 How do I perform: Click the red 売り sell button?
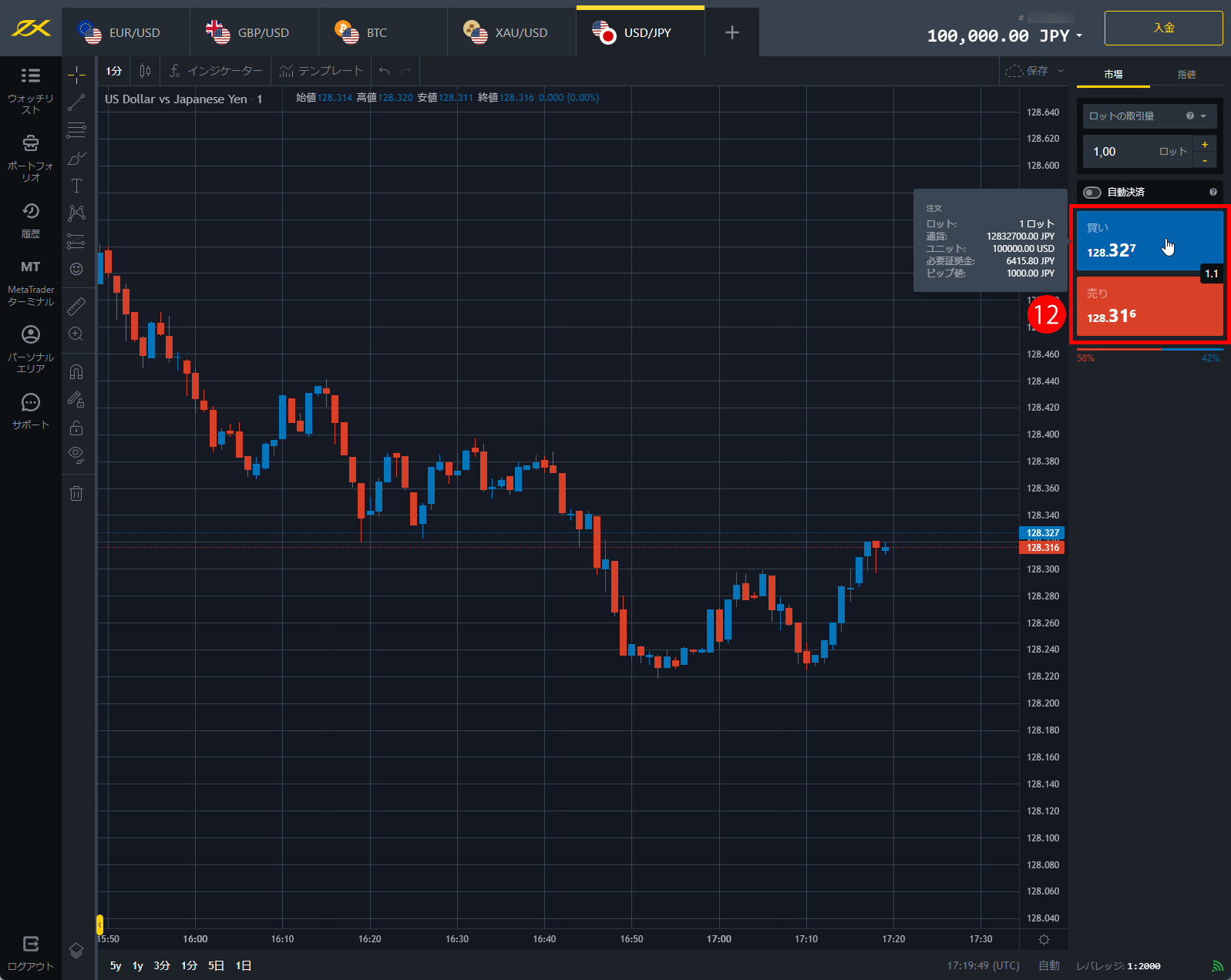[x=1149, y=307]
